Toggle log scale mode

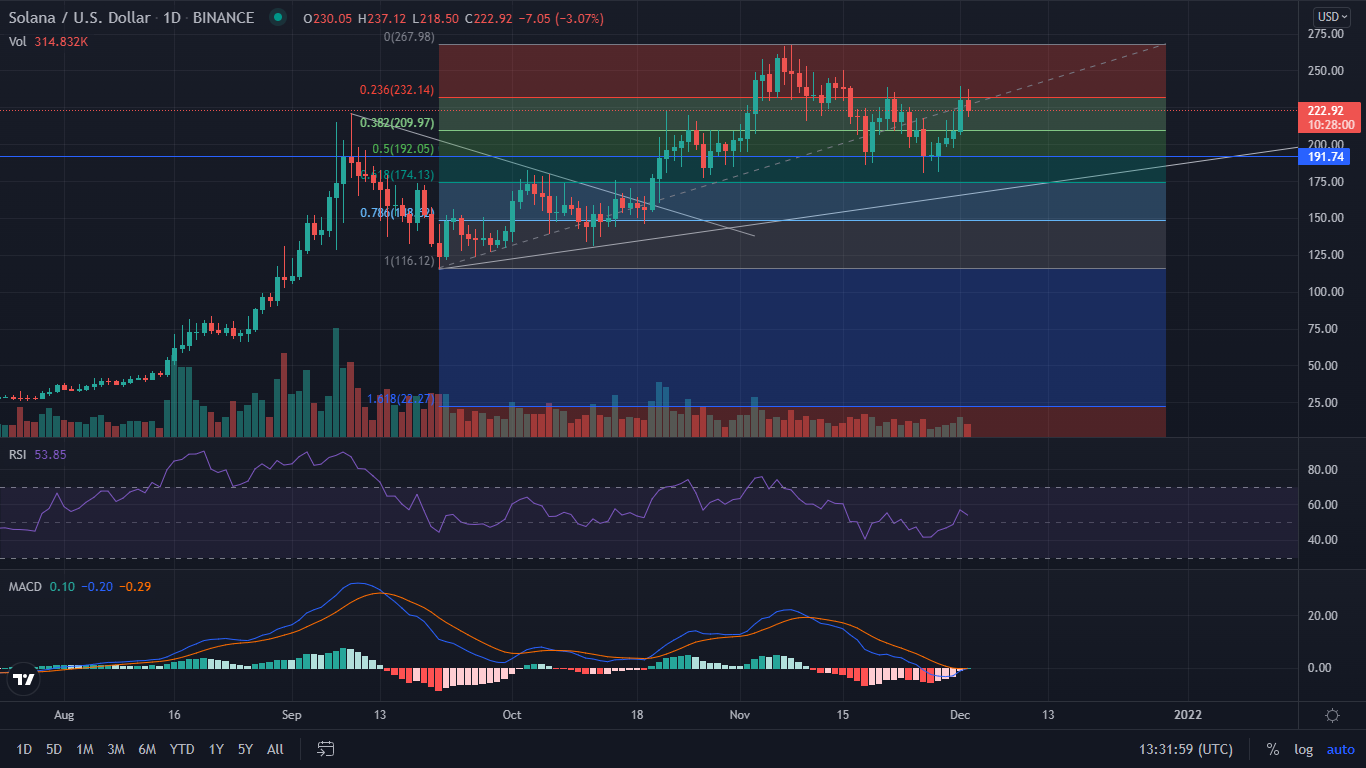coord(1303,749)
